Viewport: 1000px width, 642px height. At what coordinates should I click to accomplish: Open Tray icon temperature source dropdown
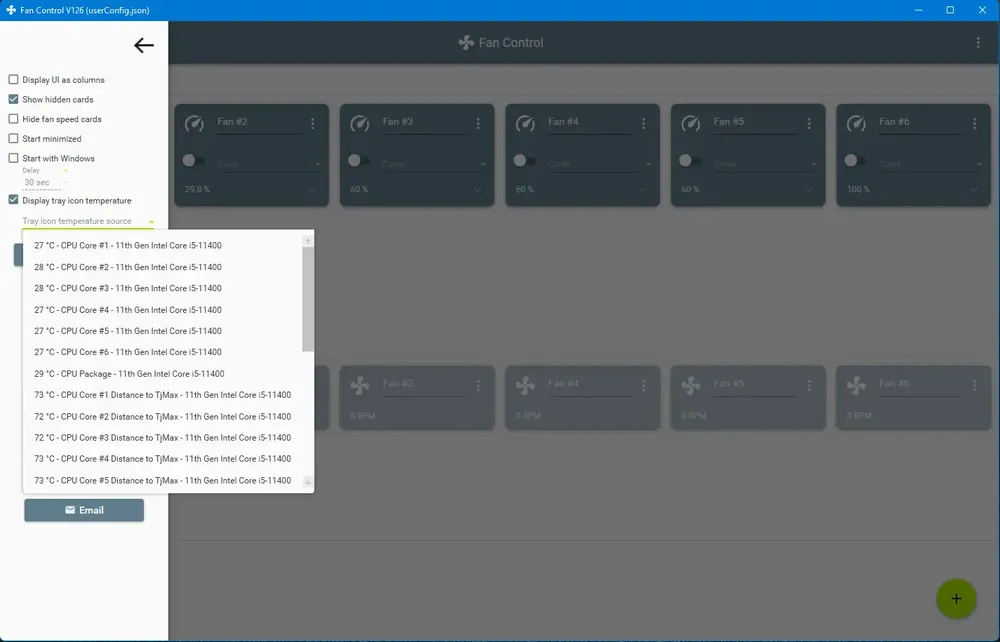[88, 221]
